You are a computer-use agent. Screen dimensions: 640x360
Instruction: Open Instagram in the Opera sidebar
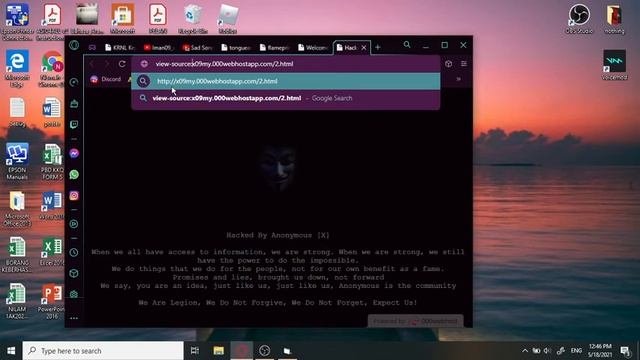coord(74,196)
